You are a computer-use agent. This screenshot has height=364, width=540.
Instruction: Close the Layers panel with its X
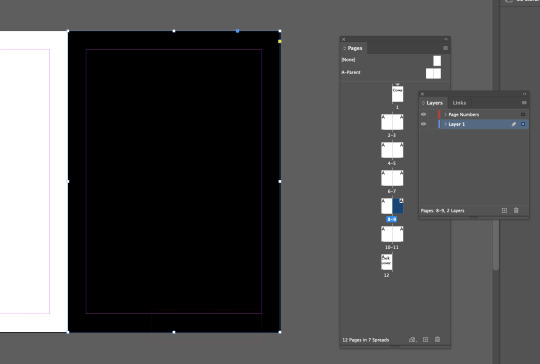click(x=422, y=94)
